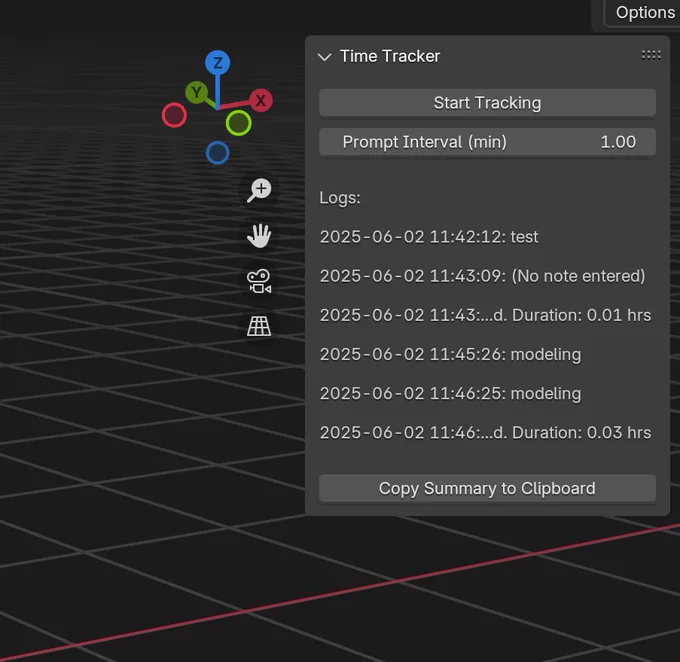Click the green Y axis gizmo handle
This screenshot has height=662, width=680.
click(196, 92)
